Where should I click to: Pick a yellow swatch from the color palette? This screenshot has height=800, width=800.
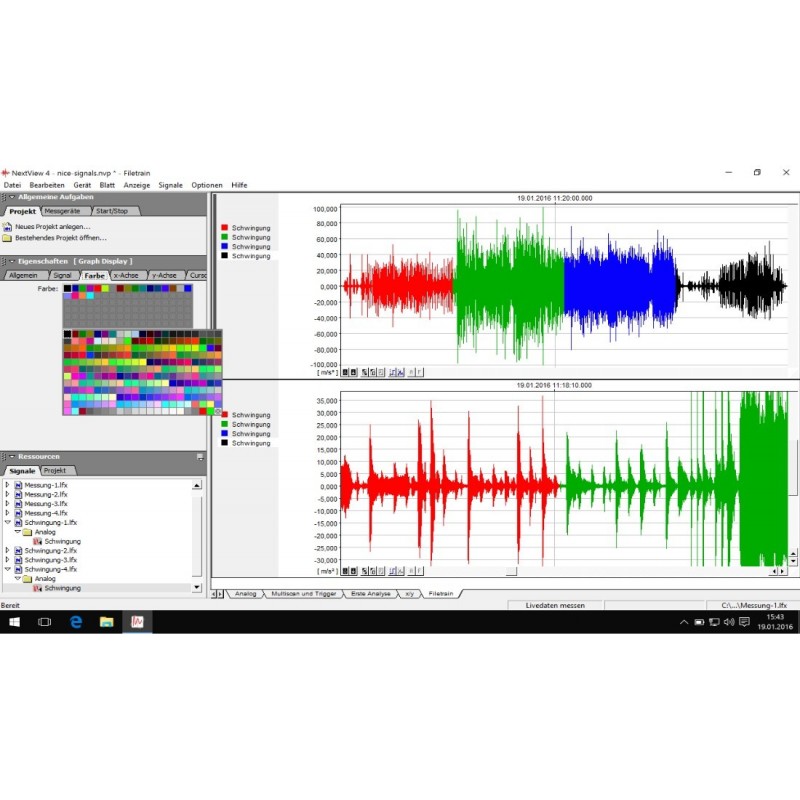click(x=143, y=360)
